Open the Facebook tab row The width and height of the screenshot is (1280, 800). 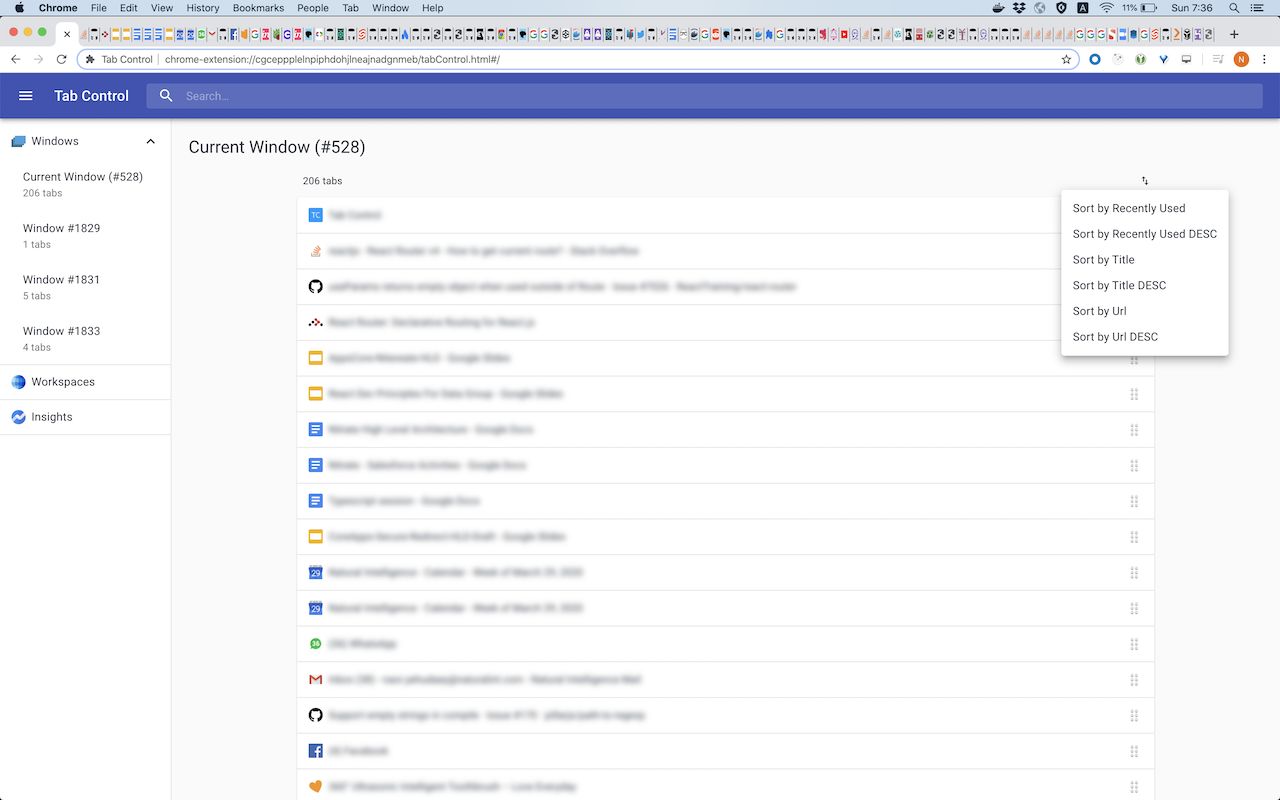(725, 751)
